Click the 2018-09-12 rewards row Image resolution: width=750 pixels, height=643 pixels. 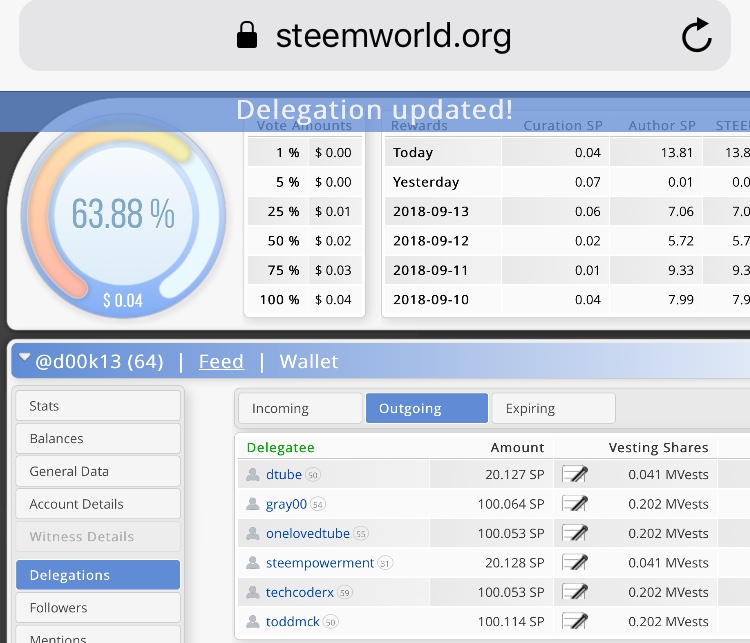click(x=567, y=241)
